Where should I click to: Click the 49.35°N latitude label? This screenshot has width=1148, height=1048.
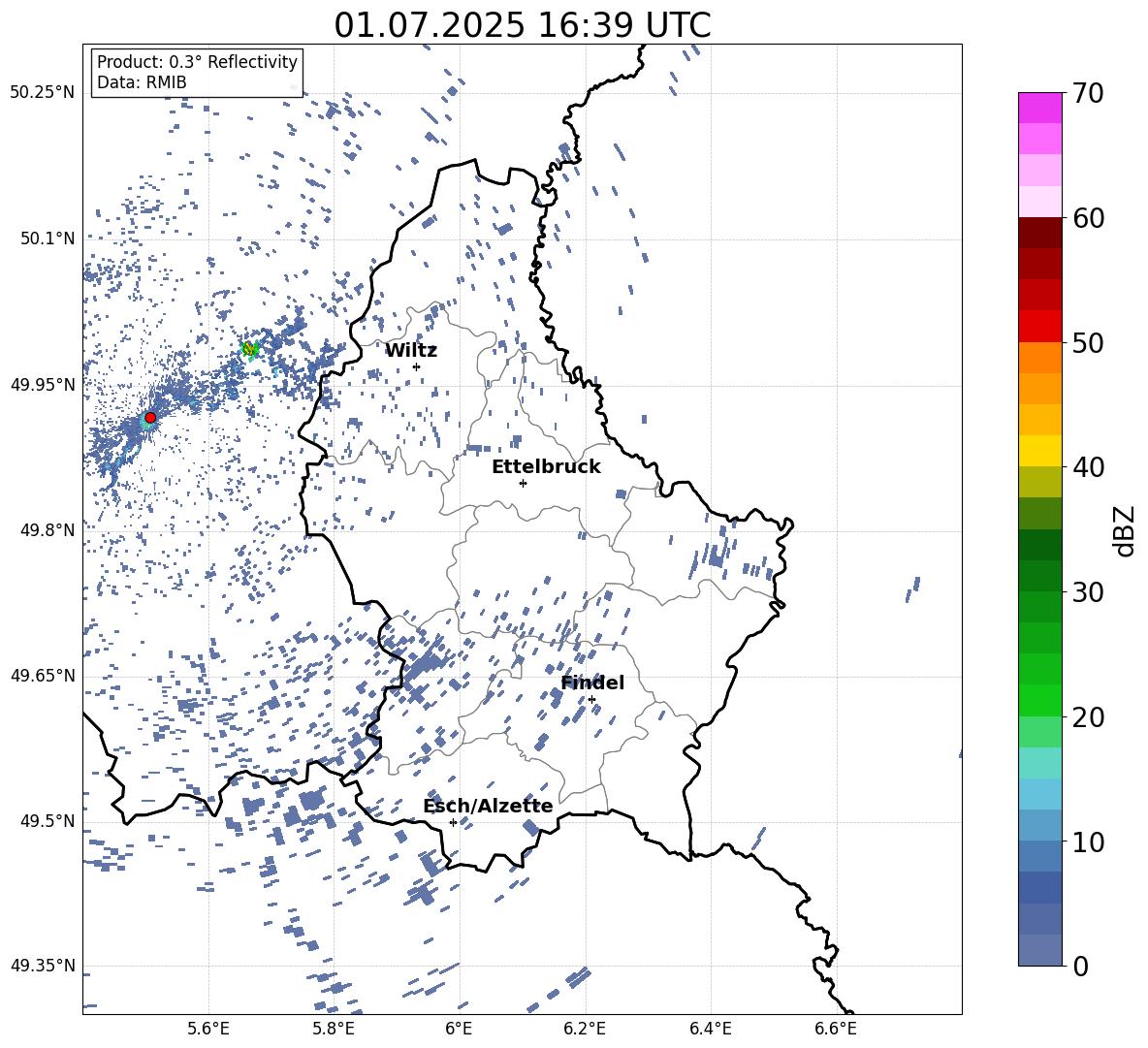44,966
